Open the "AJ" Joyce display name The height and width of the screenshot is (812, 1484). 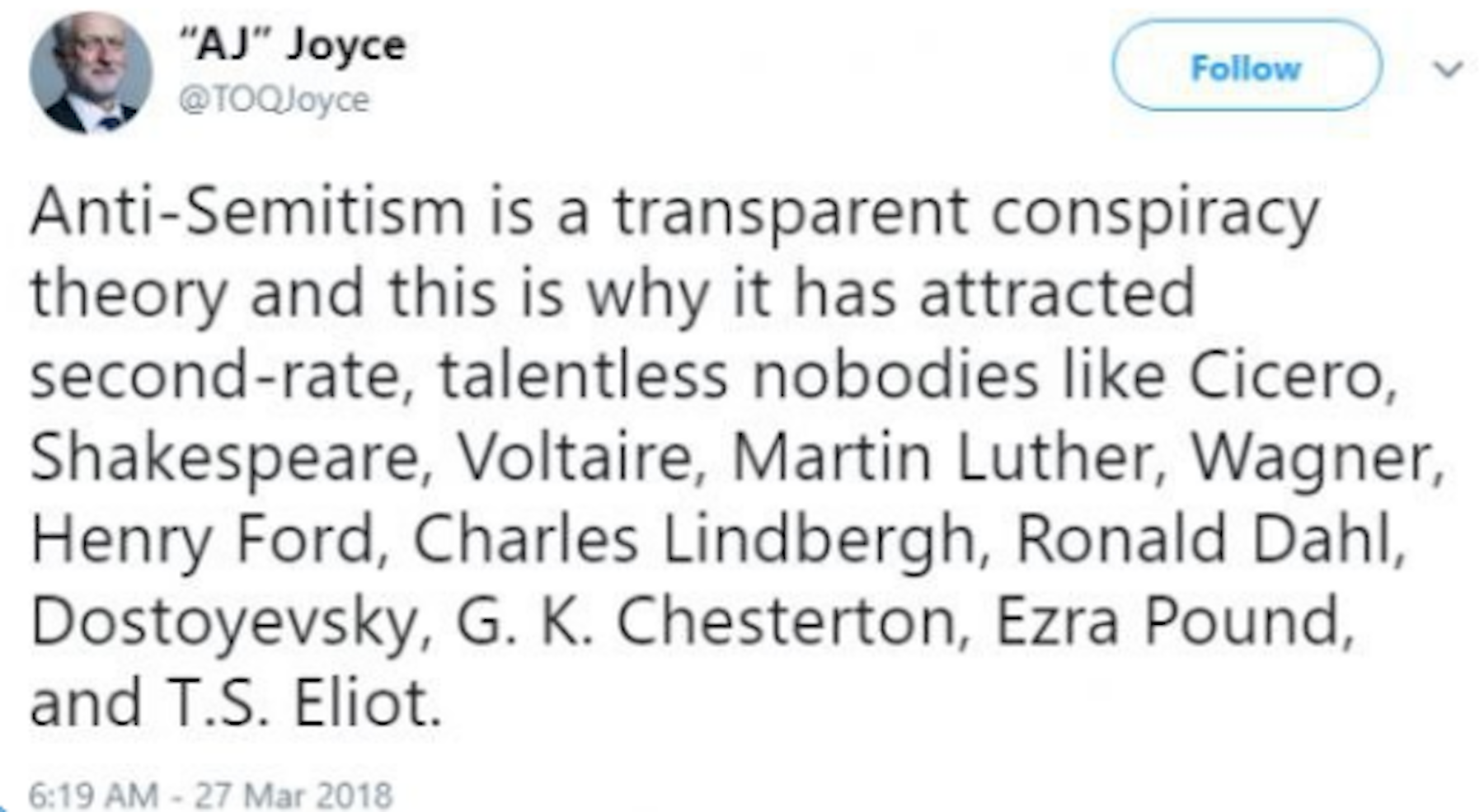(x=293, y=45)
